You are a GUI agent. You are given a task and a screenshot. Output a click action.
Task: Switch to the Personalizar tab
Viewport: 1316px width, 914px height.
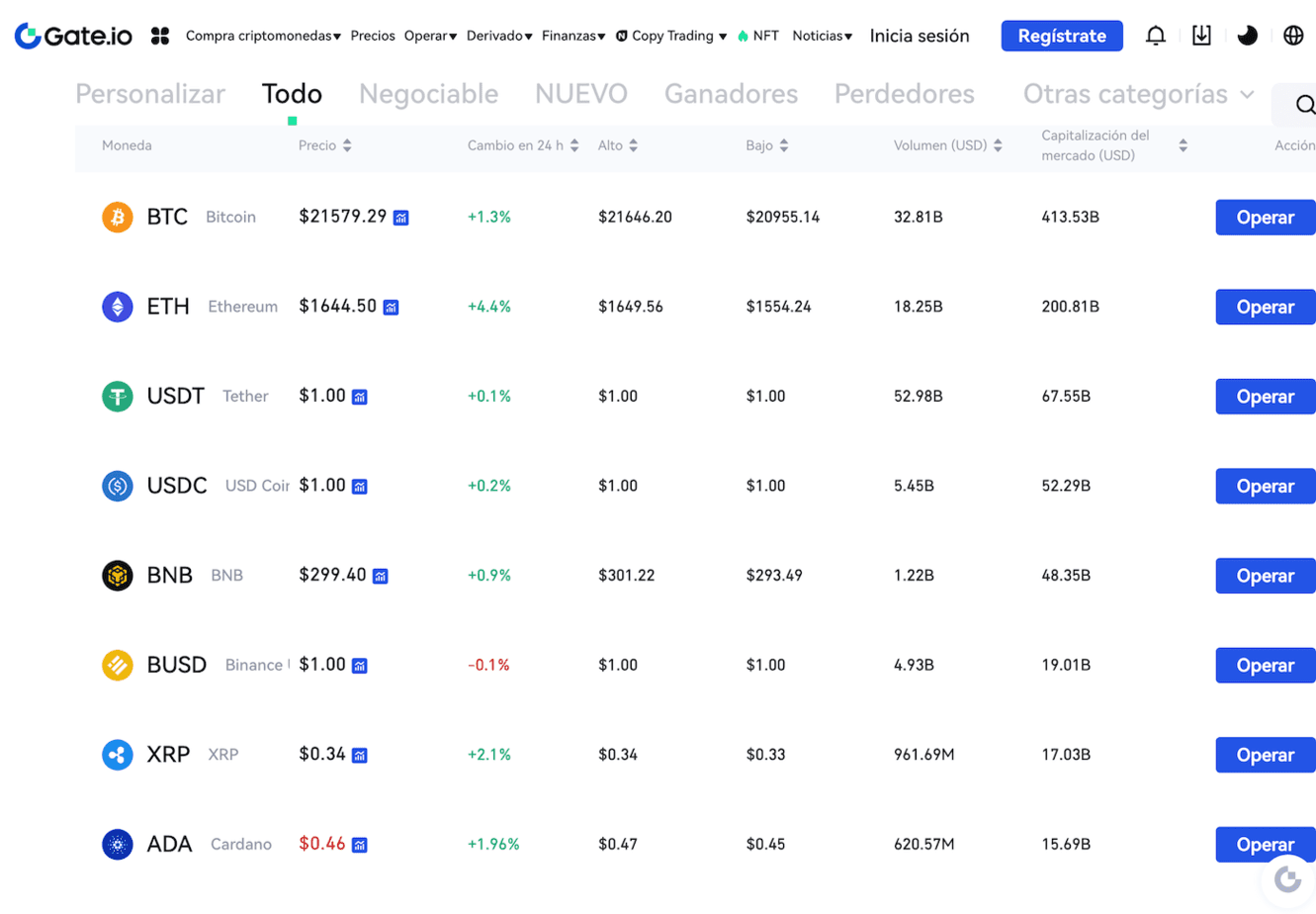click(x=150, y=94)
